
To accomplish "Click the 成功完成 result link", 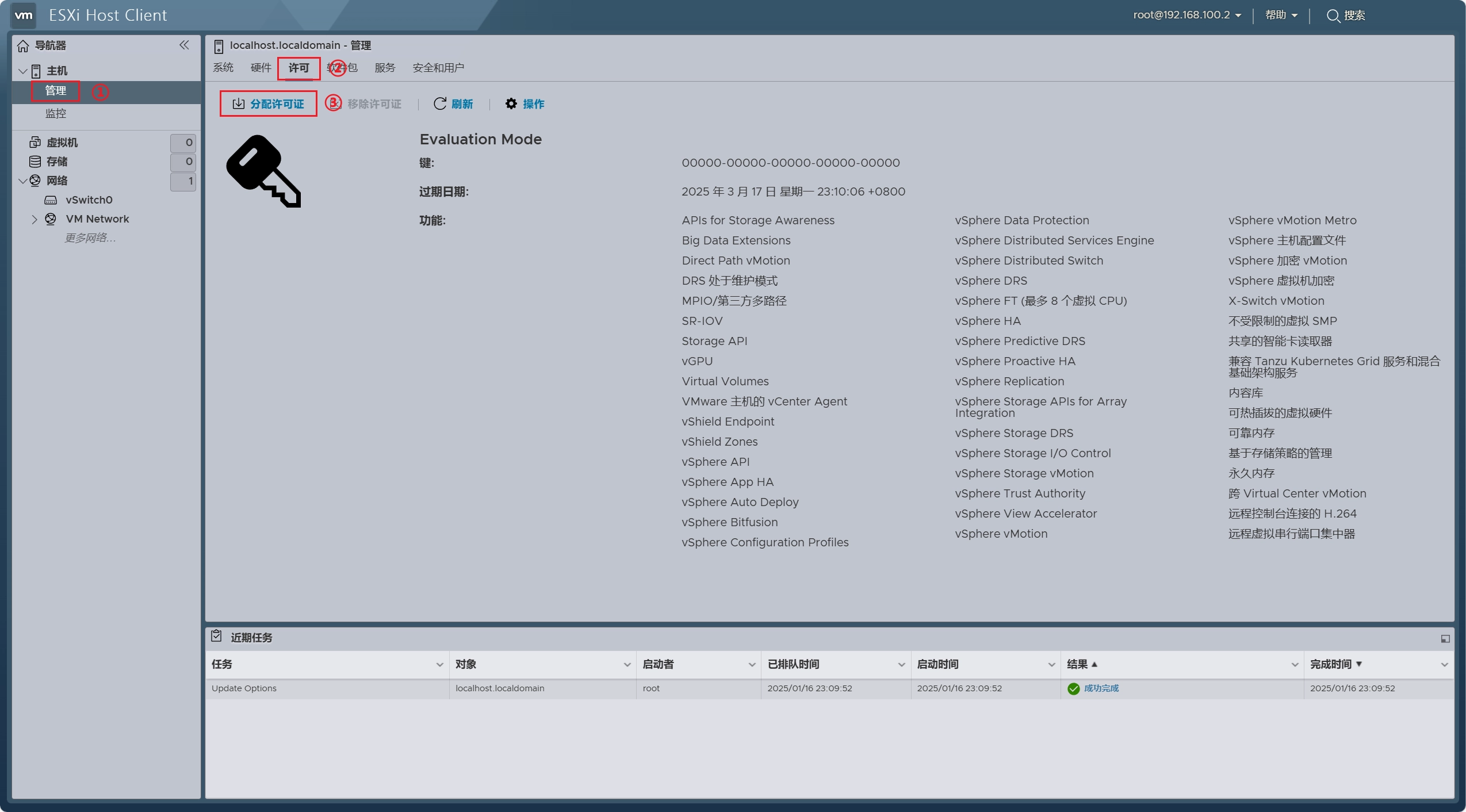I will pyautogui.click(x=1101, y=688).
